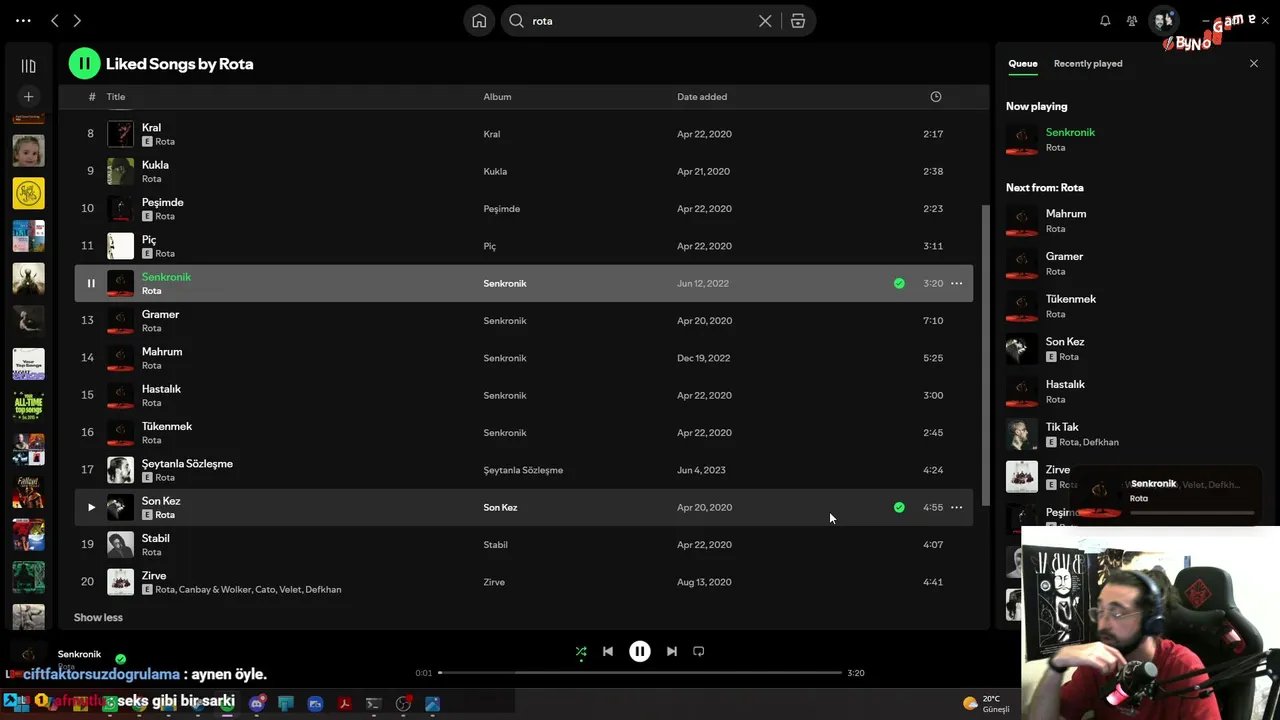
Task: Open the weather widget showing 20°C
Action: (x=986, y=704)
